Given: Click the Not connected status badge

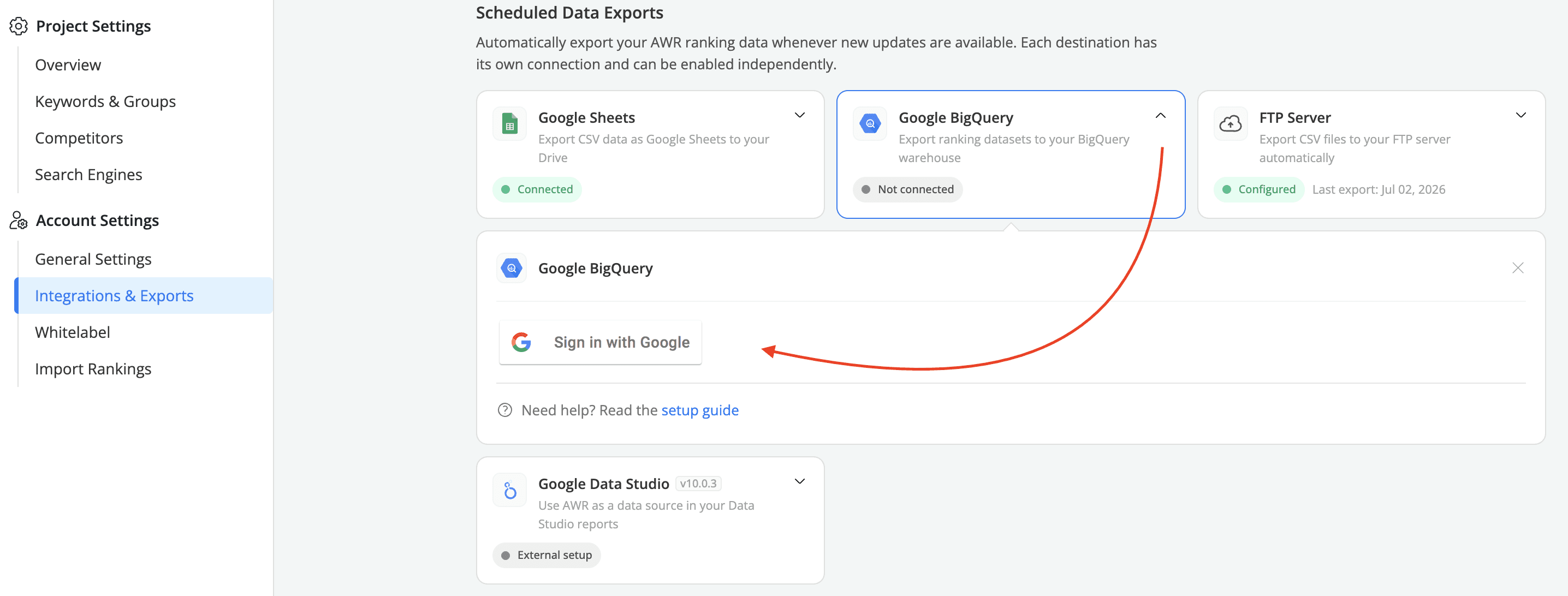Looking at the screenshot, I should click(x=908, y=189).
